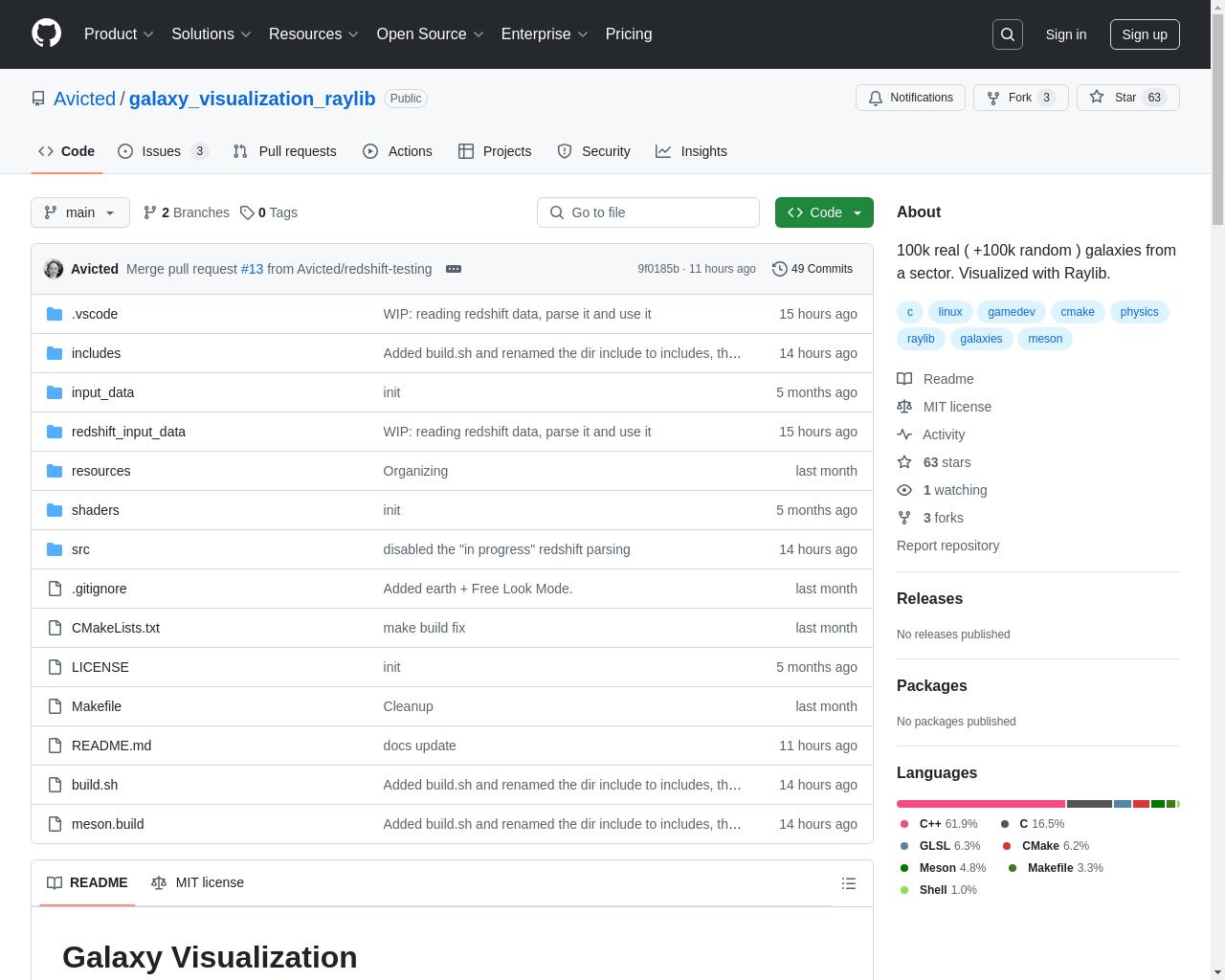
Task: Click the Avicted avatar in commit row
Action: pyautogui.click(x=54, y=269)
